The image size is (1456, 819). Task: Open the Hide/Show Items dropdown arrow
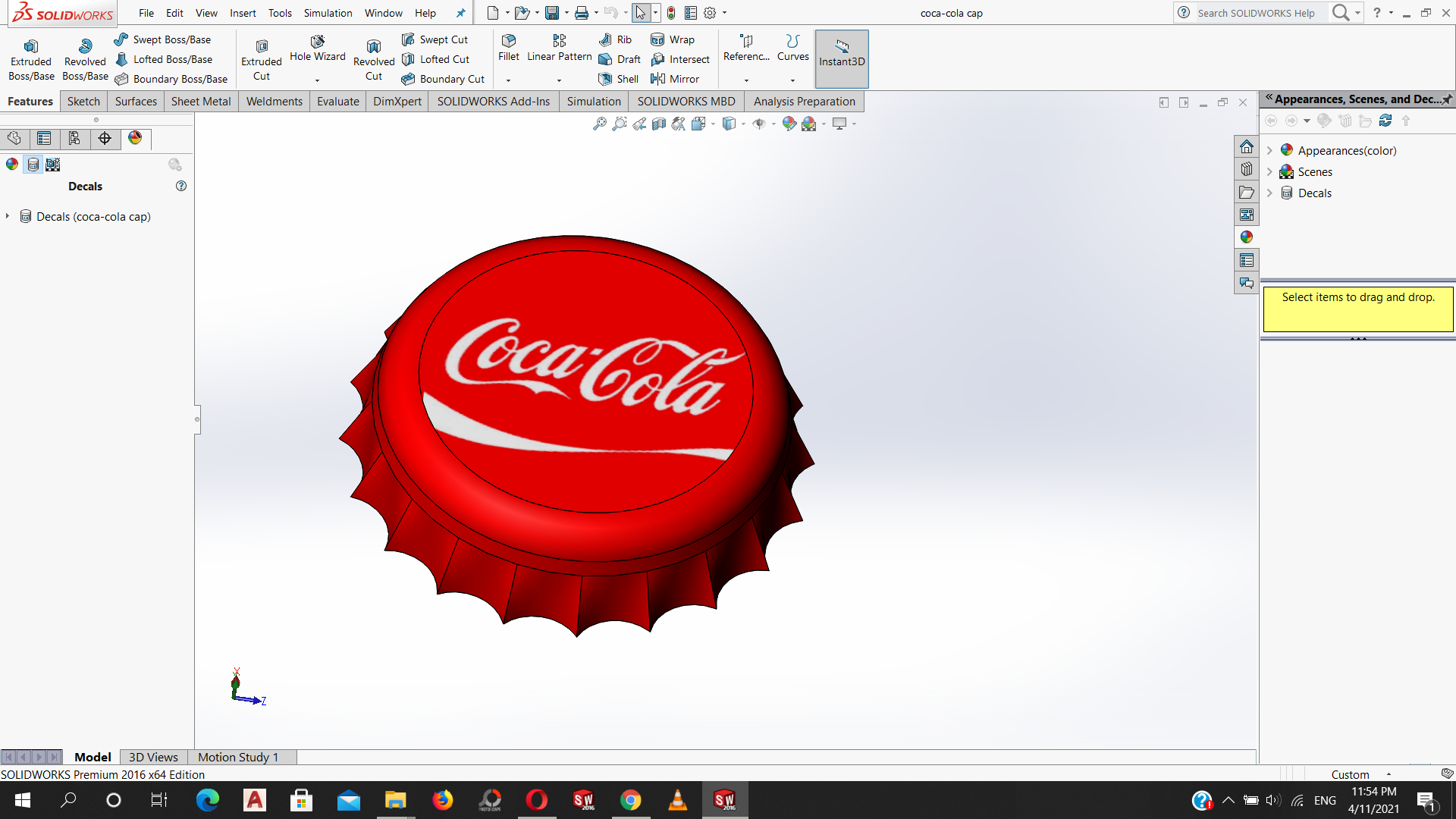tap(773, 124)
